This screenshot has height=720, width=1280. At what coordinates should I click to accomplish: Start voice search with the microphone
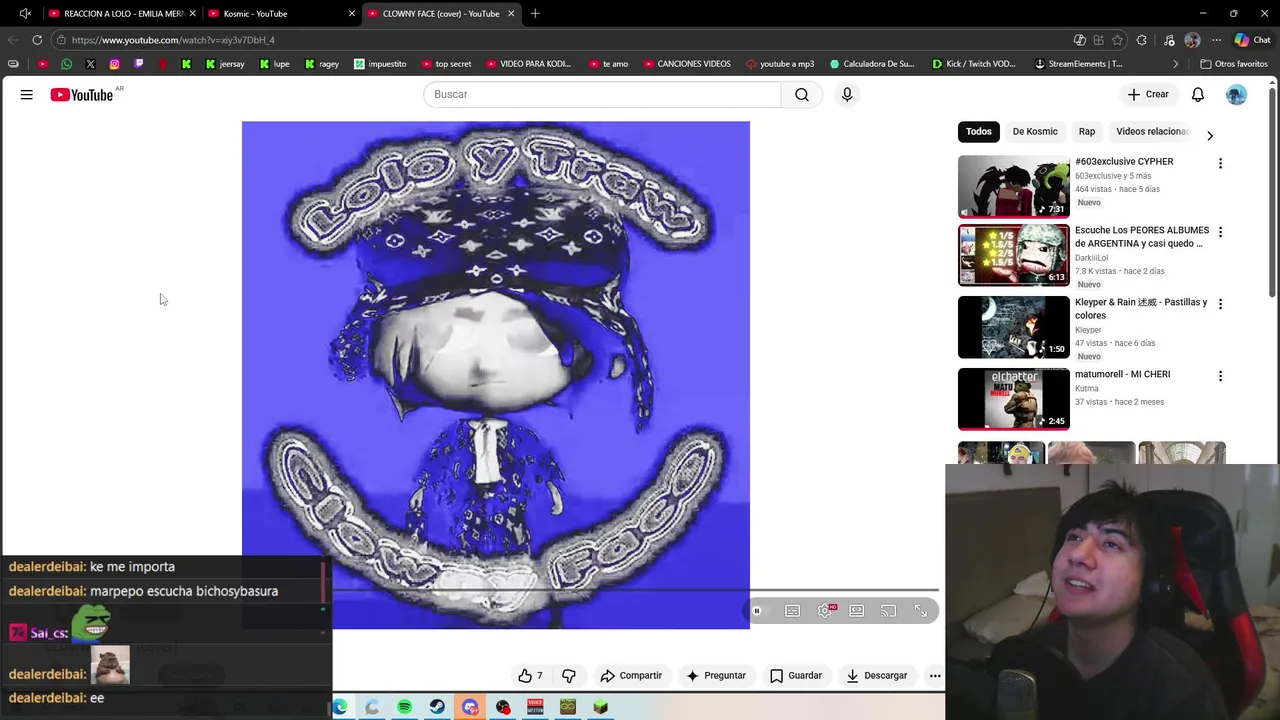(x=847, y=94)
